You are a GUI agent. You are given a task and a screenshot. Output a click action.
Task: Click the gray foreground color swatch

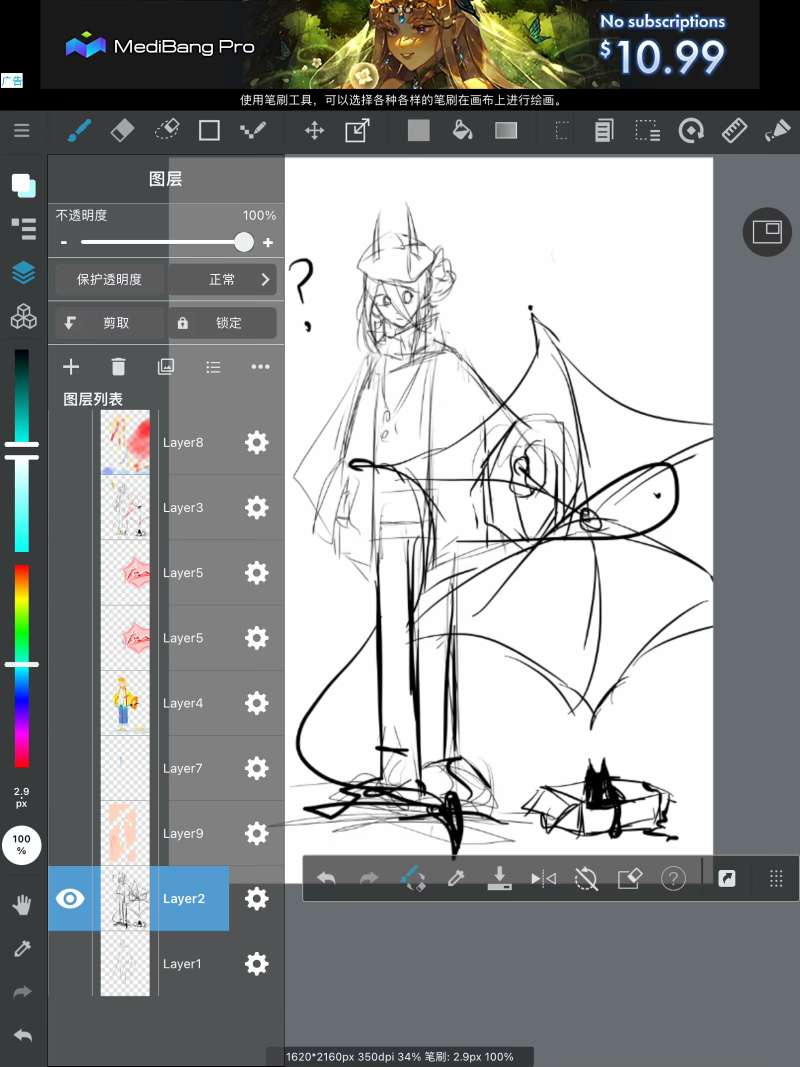(x=418, y=130)
